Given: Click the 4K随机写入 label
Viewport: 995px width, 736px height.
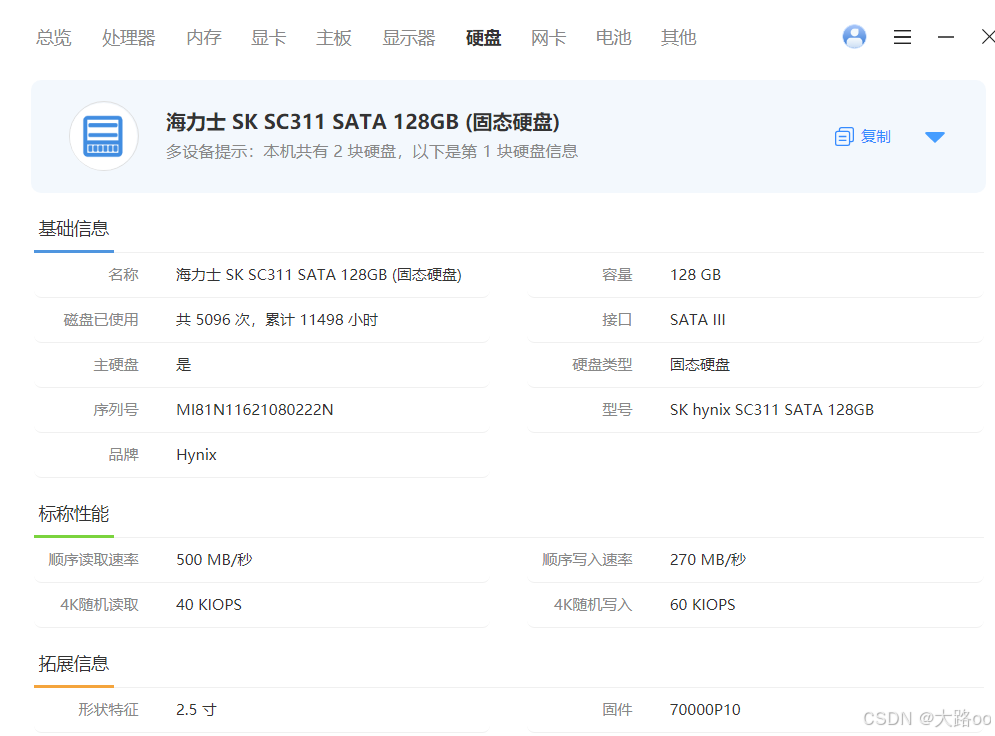Looking at the screenshot, I should click(593, 605).
